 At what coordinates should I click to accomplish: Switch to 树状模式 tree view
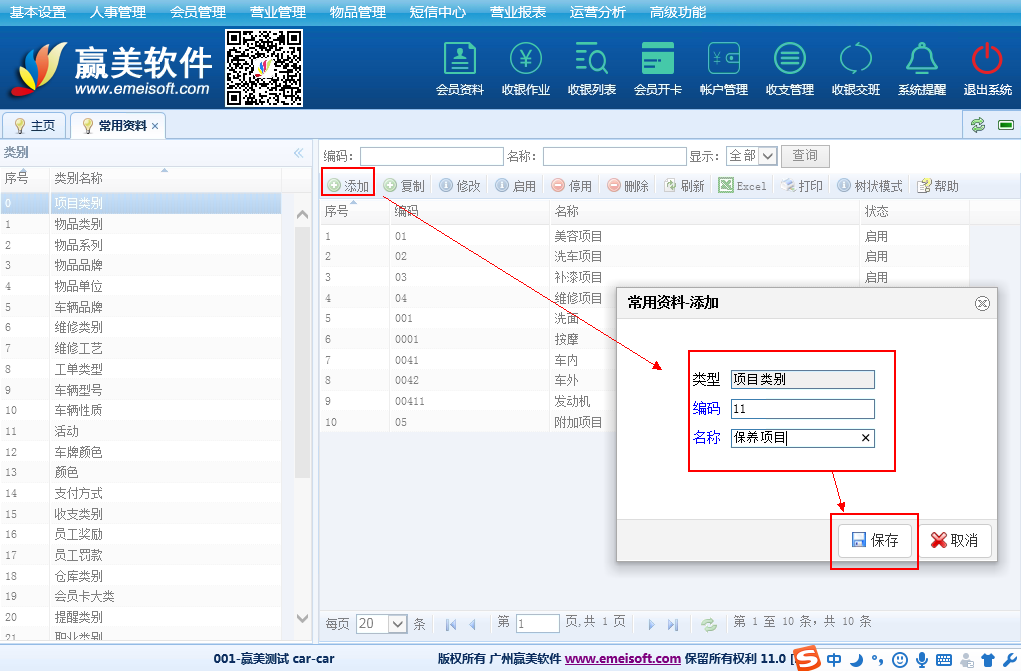coord(870,186)
